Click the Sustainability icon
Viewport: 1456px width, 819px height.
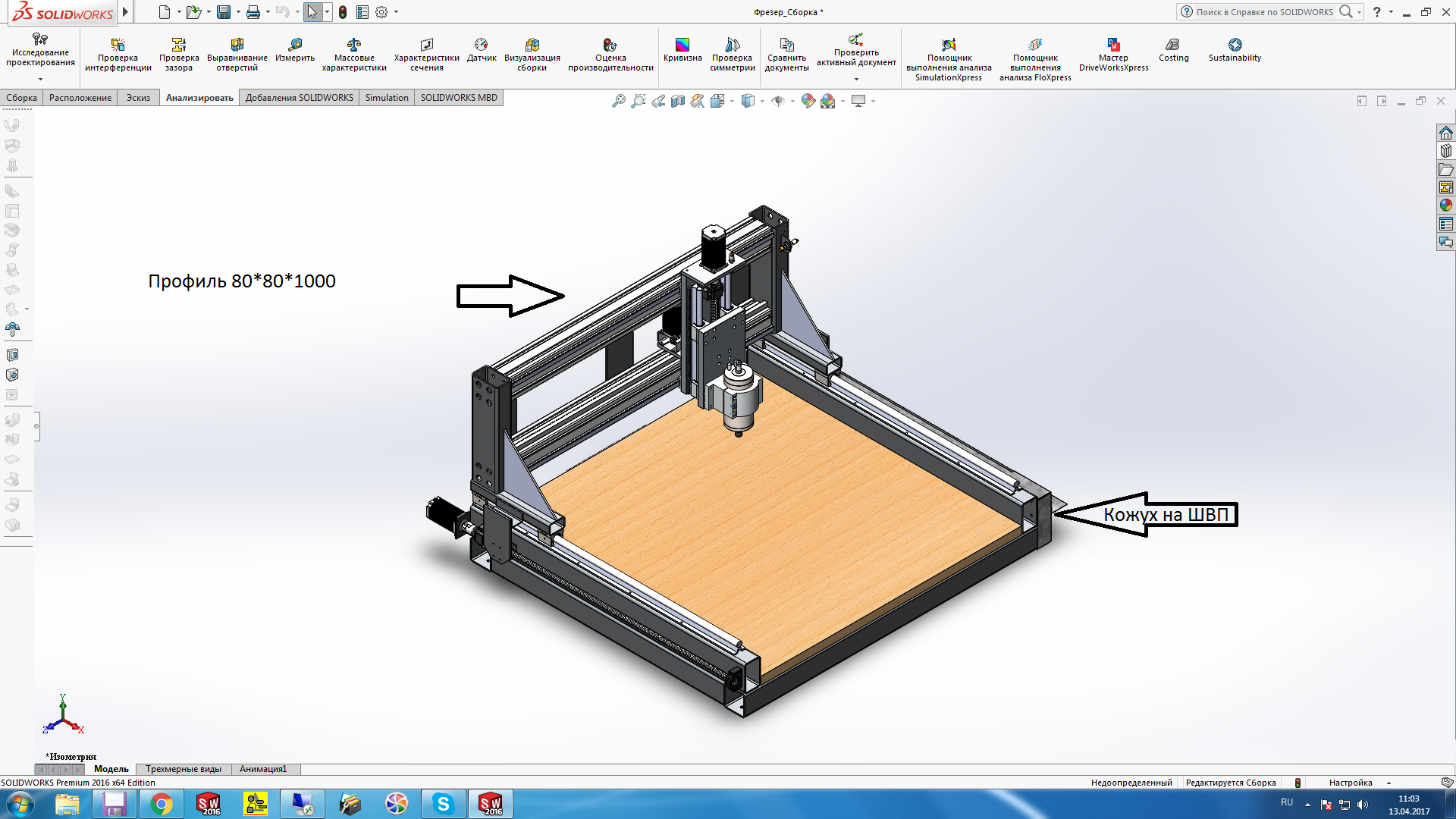(1235, 50)
